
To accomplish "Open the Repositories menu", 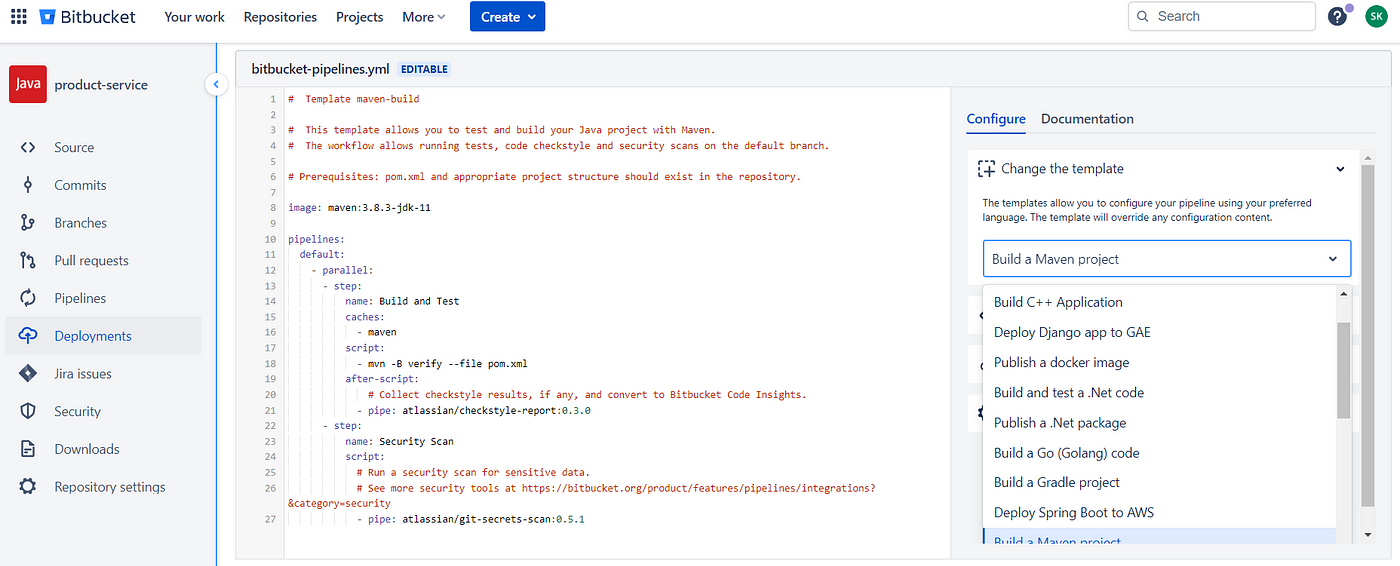I will (280, 17).
